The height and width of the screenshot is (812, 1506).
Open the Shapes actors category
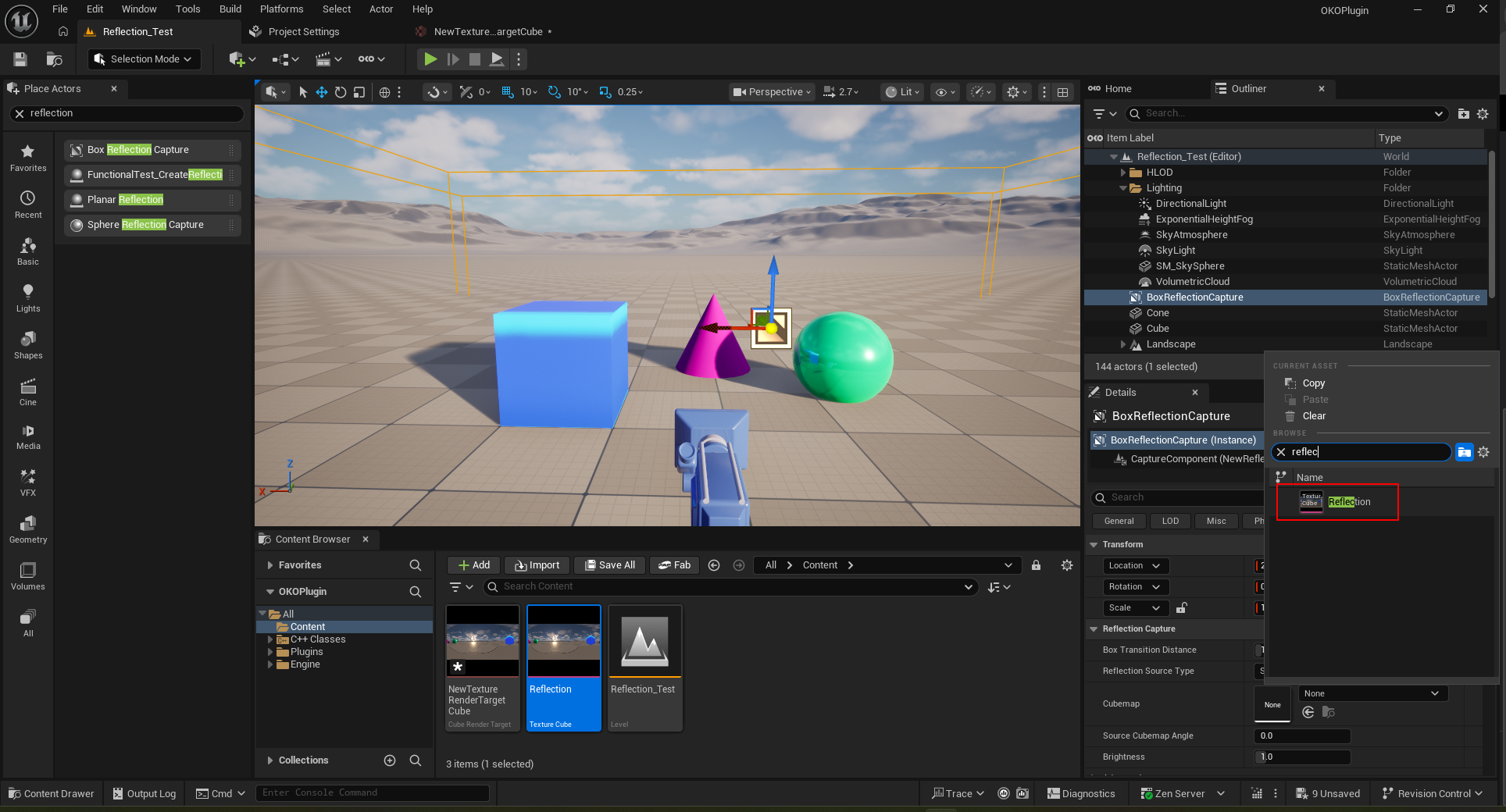[28, 345]
